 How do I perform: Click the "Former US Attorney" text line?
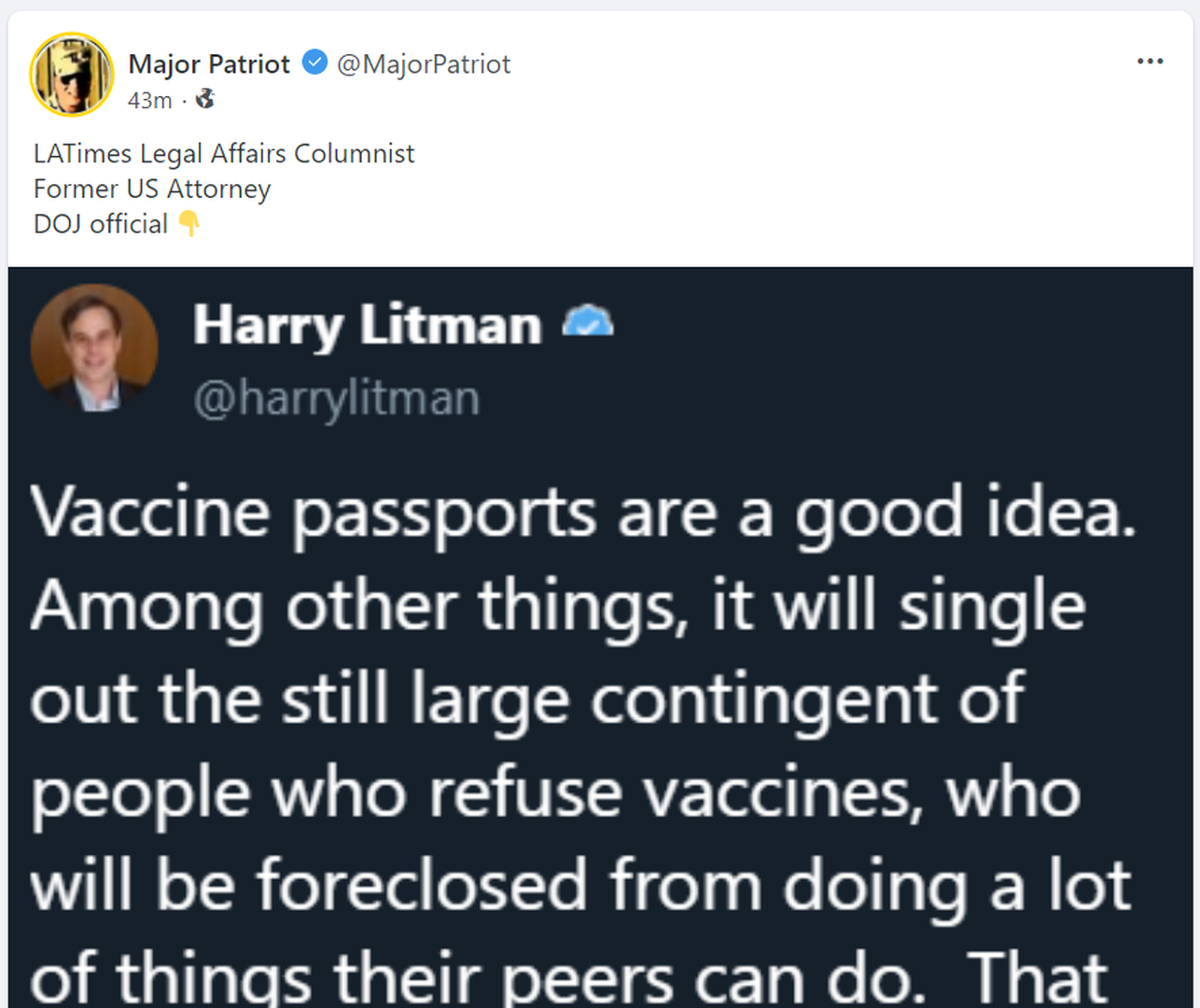point(152,189)
